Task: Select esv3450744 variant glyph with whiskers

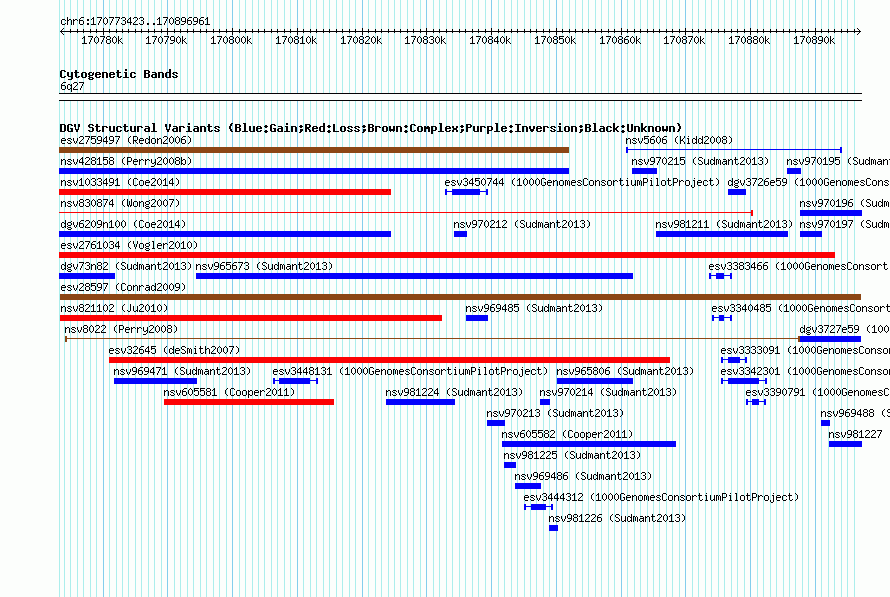Action: click(467, 192)
